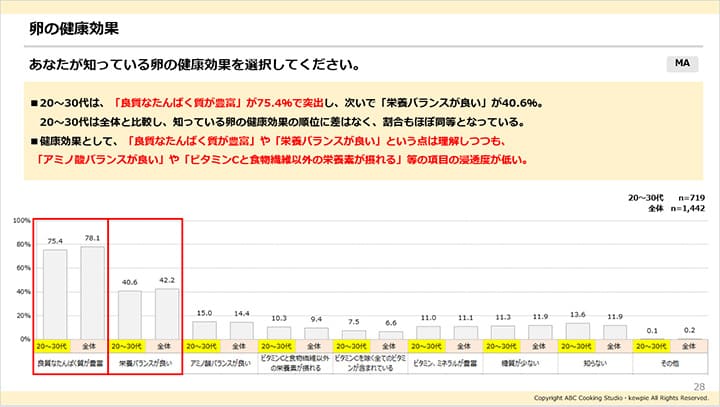
Task: Click the 11.0 value label
Action: coord(428,317)
